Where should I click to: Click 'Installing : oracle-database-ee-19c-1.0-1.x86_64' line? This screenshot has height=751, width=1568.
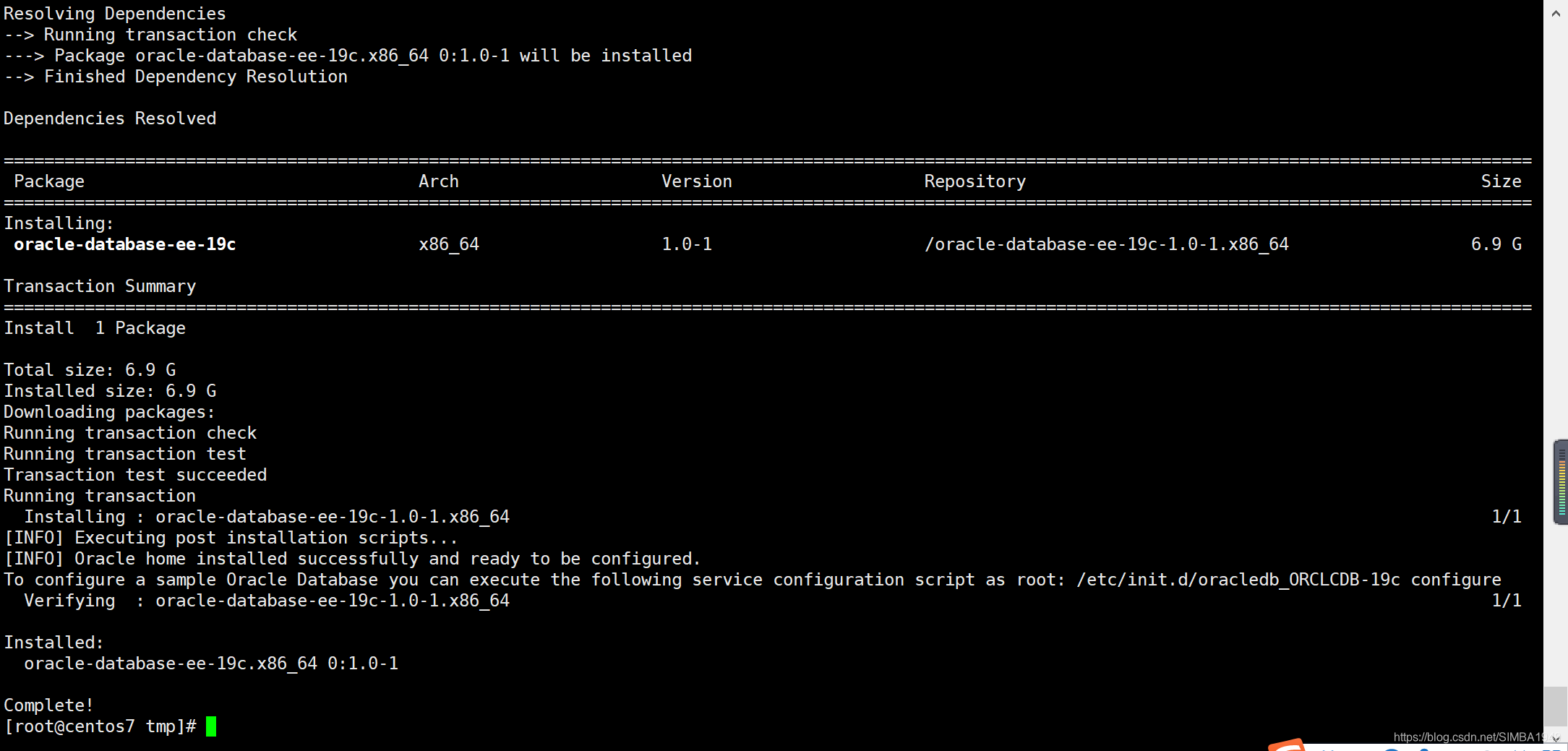click(x=267, y=517)
